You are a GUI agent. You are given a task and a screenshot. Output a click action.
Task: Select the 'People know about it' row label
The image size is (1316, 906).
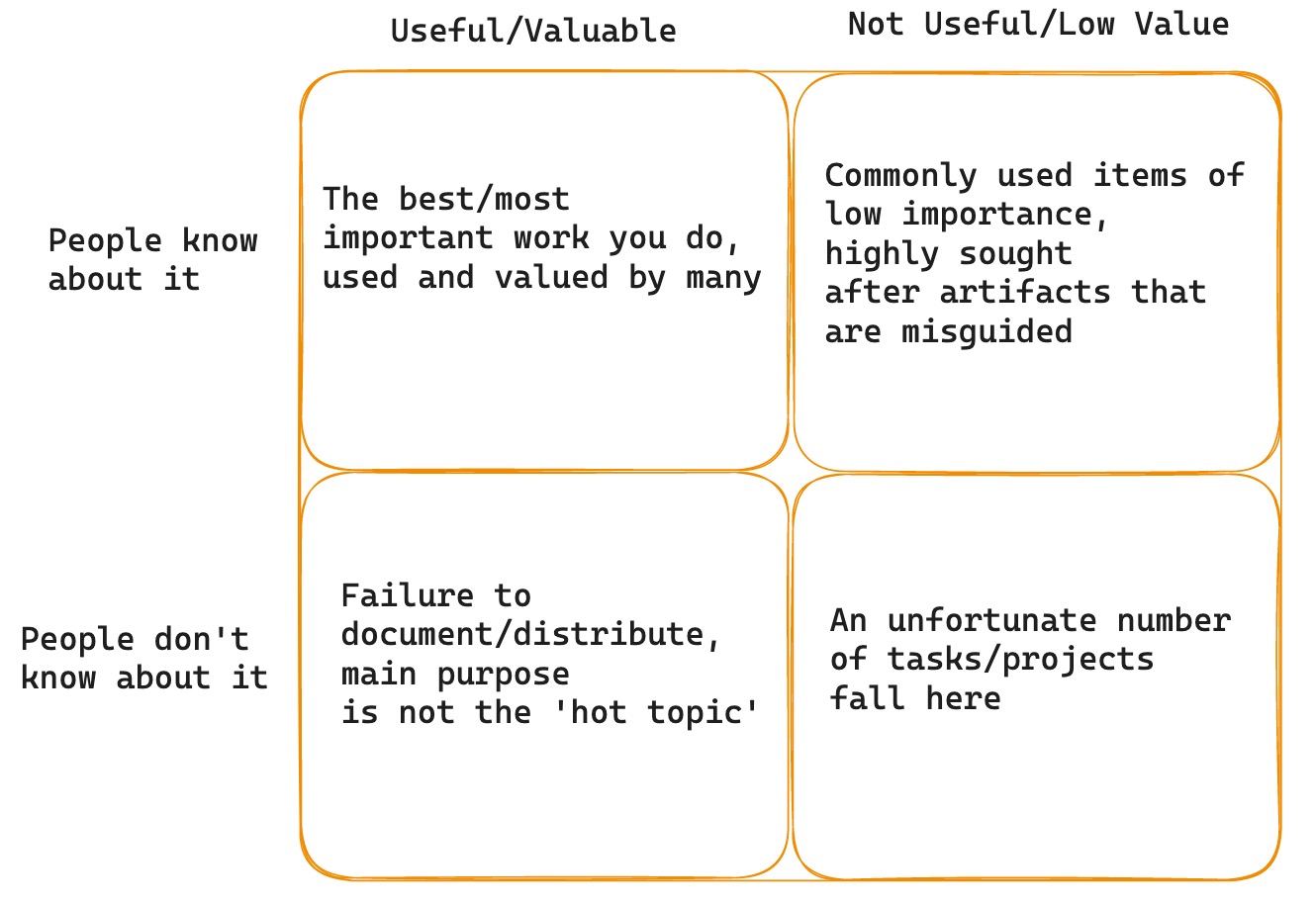click(152, 259)
